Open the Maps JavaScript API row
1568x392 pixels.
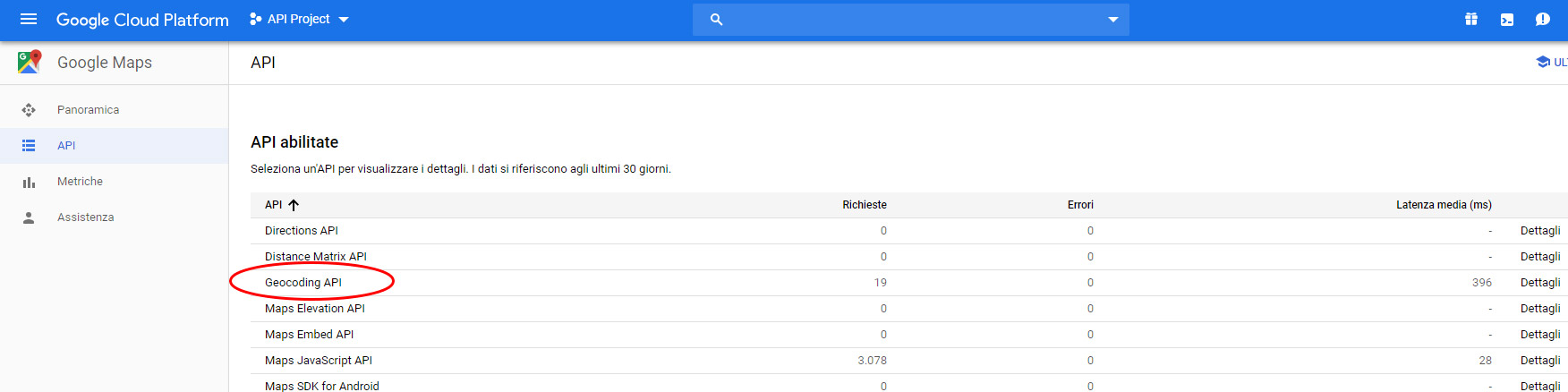(x=909, y=361)
